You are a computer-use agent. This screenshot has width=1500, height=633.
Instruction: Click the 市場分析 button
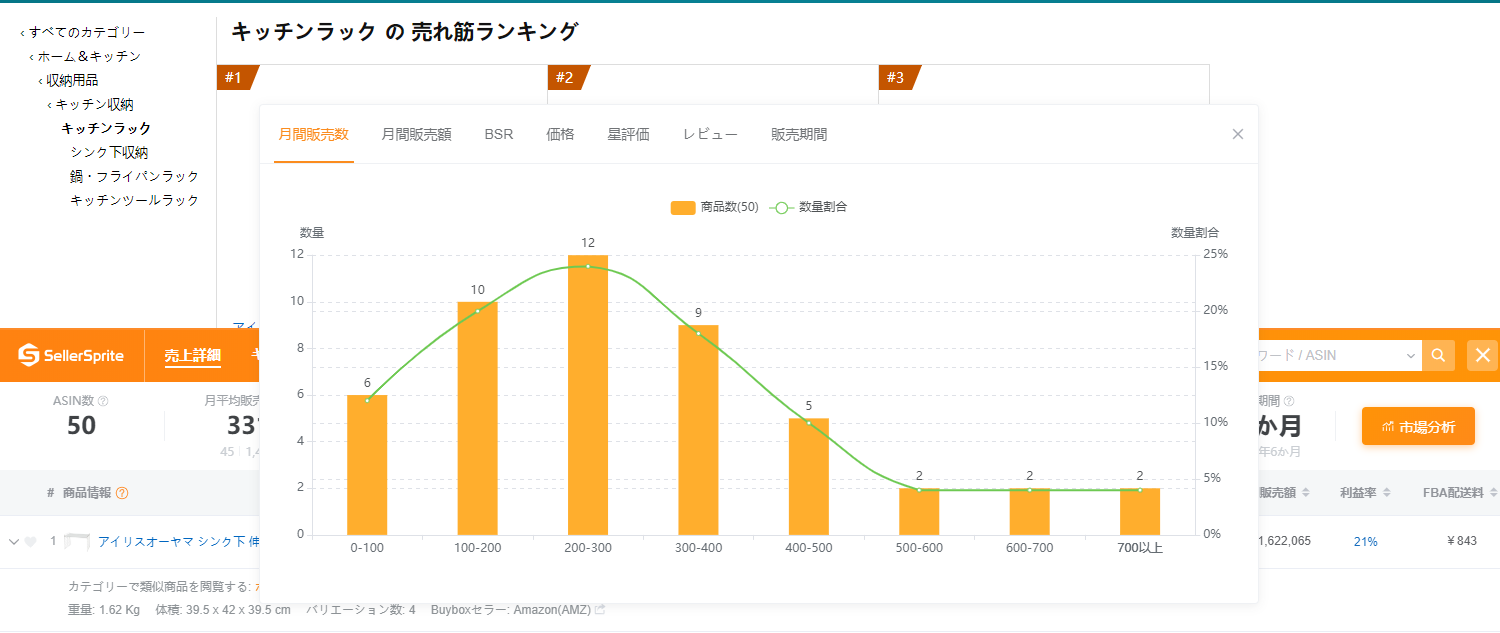click(1418, 427)
